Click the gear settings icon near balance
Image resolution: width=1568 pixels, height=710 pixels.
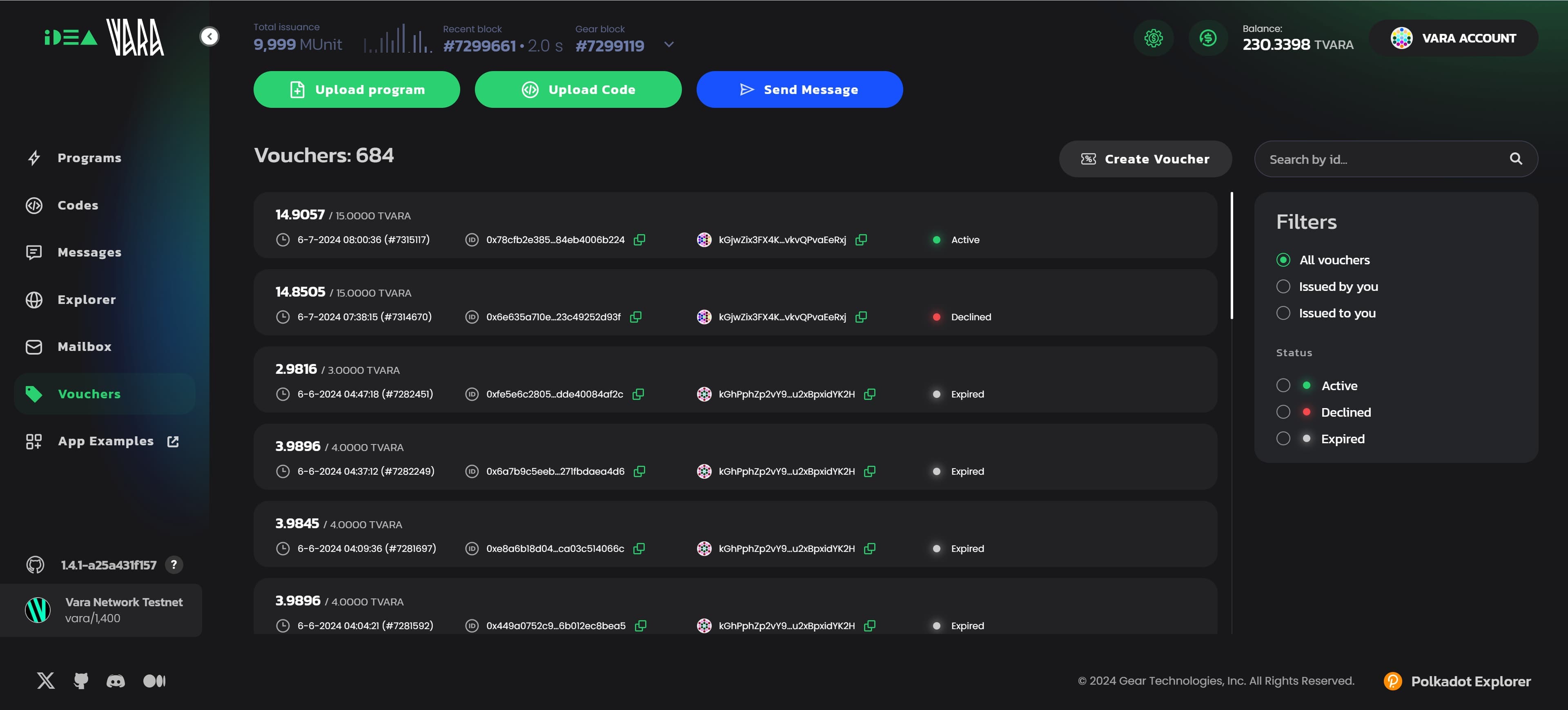click(1153, 38)
